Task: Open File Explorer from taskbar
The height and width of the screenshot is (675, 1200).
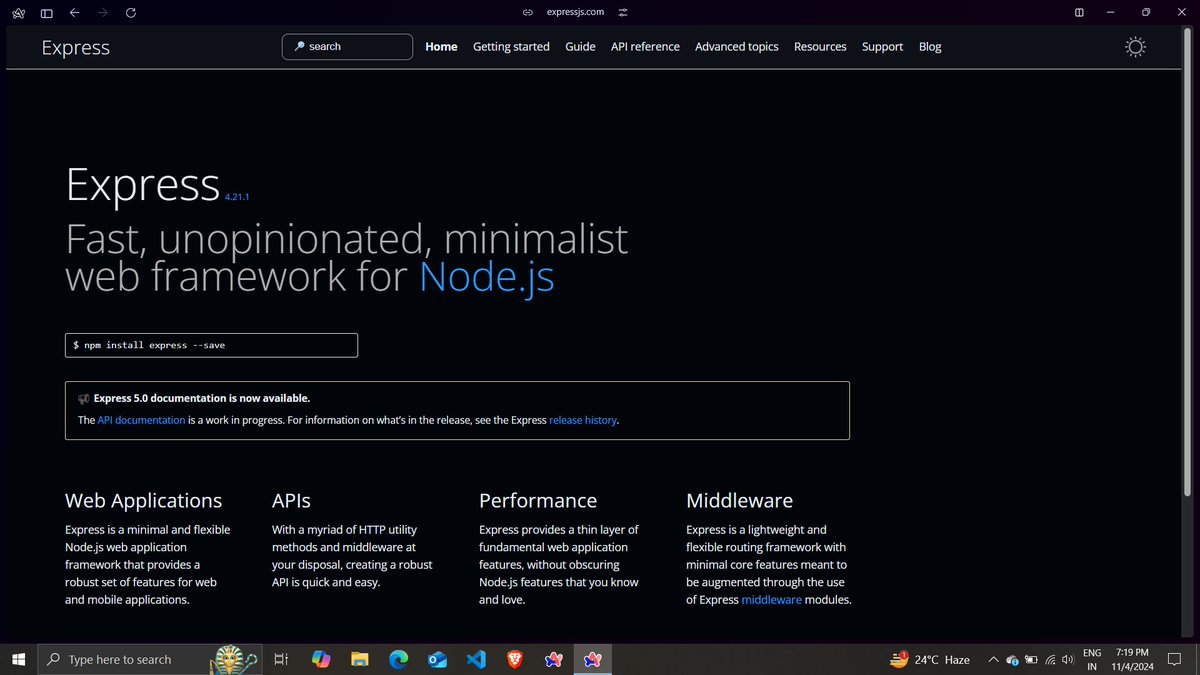Action: 360,659
